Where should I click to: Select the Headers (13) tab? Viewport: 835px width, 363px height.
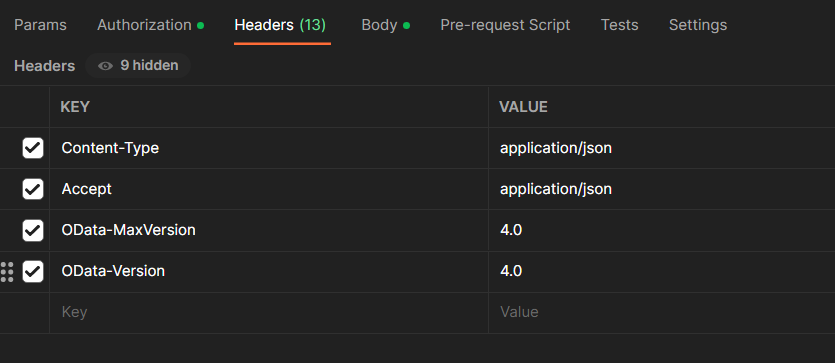pyautogui.click(x=280, y=25)
